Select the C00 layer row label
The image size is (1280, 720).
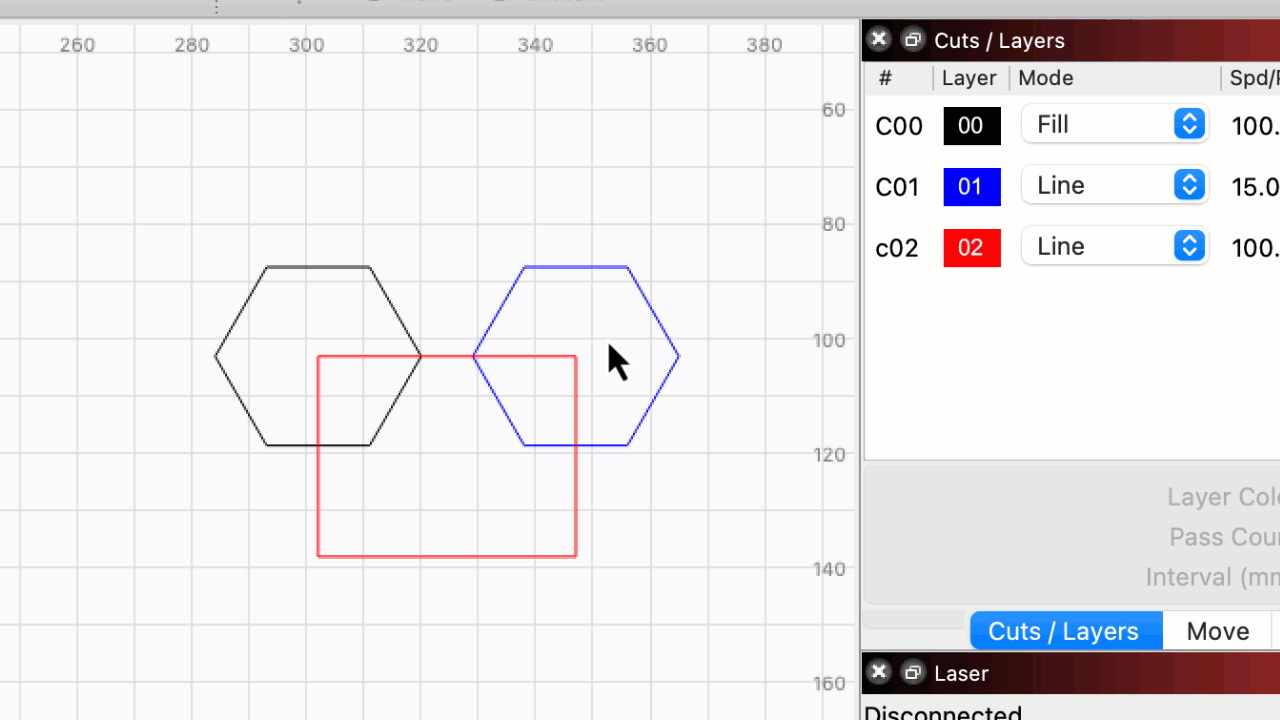[x=898, y=126]
